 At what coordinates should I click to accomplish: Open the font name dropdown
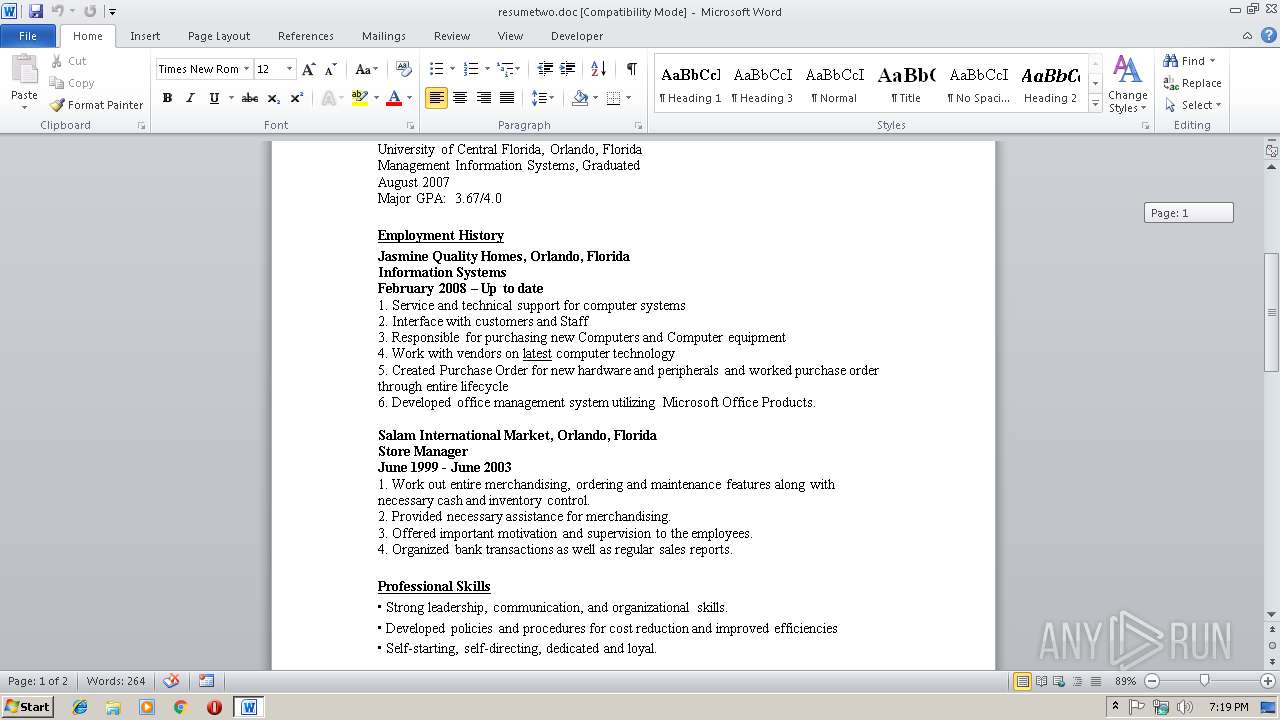[246, 69]
